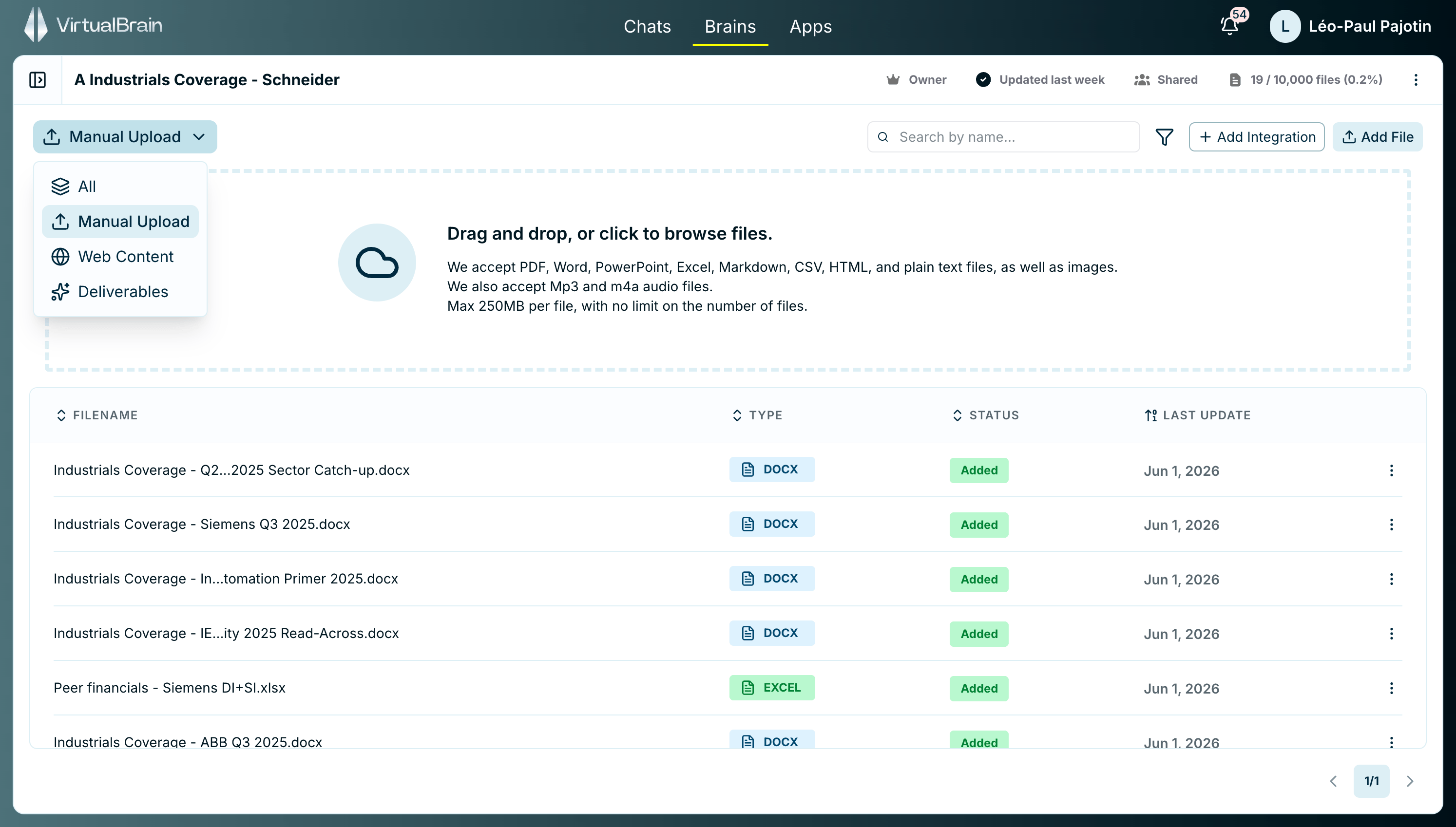Sort the table by Type
Viewport: 1456px width, 827px height.
(x=757, y=415)
